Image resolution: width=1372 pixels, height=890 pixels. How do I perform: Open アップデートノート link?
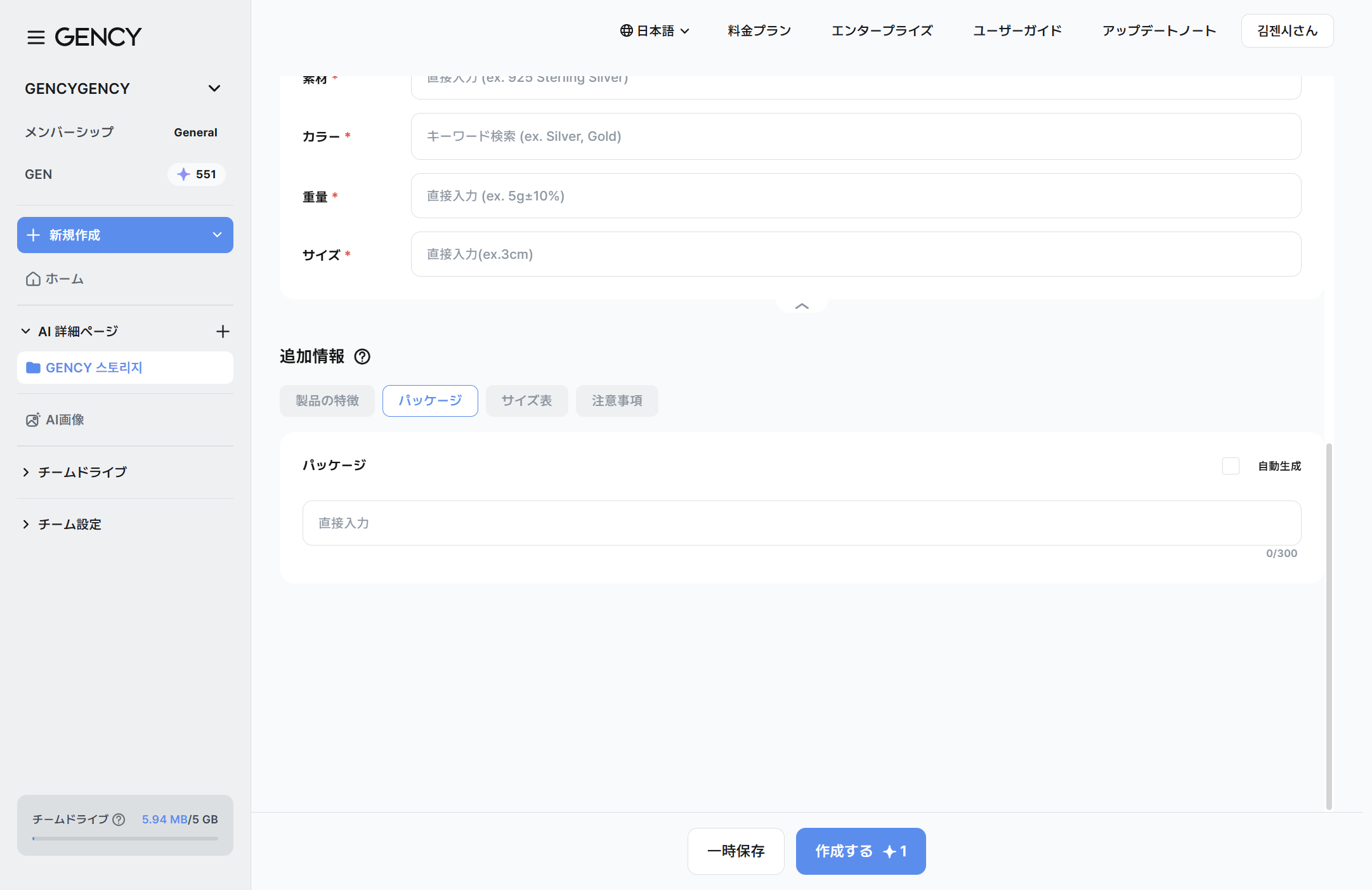pos(1159,30)
